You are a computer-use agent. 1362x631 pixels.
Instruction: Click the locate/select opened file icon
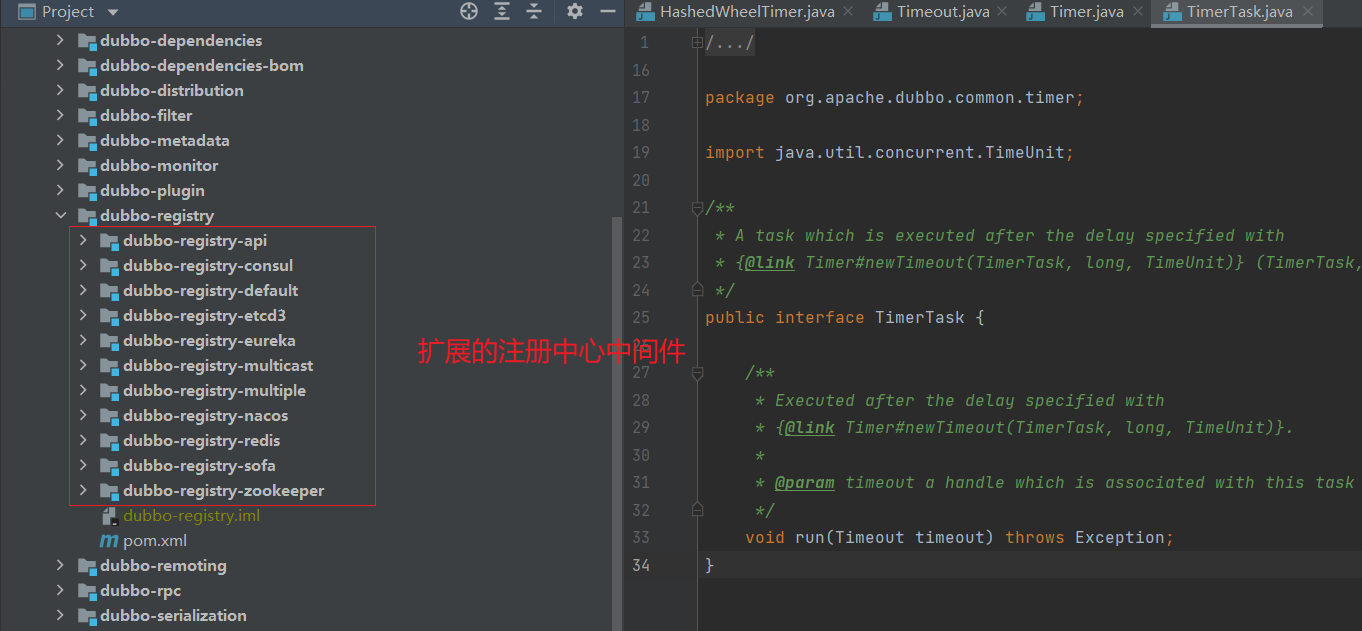(469, 11)
